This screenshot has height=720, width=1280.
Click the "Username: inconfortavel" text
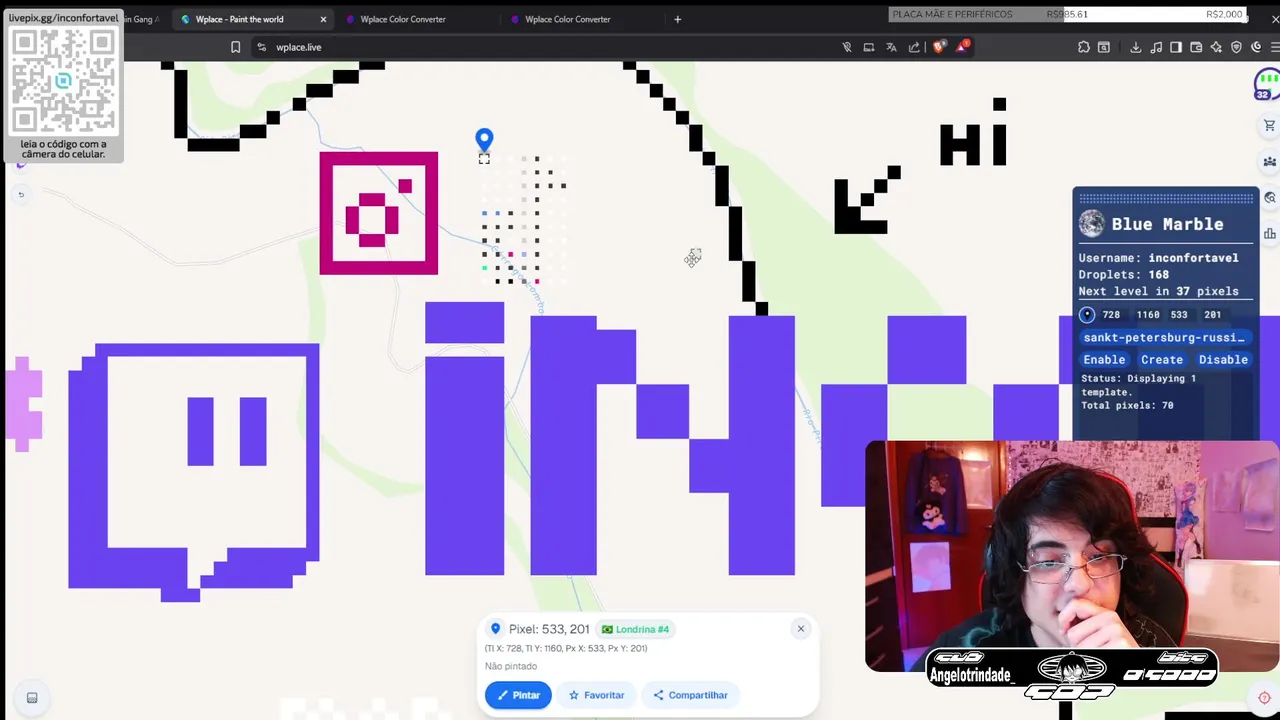[x=1158, y=257]
